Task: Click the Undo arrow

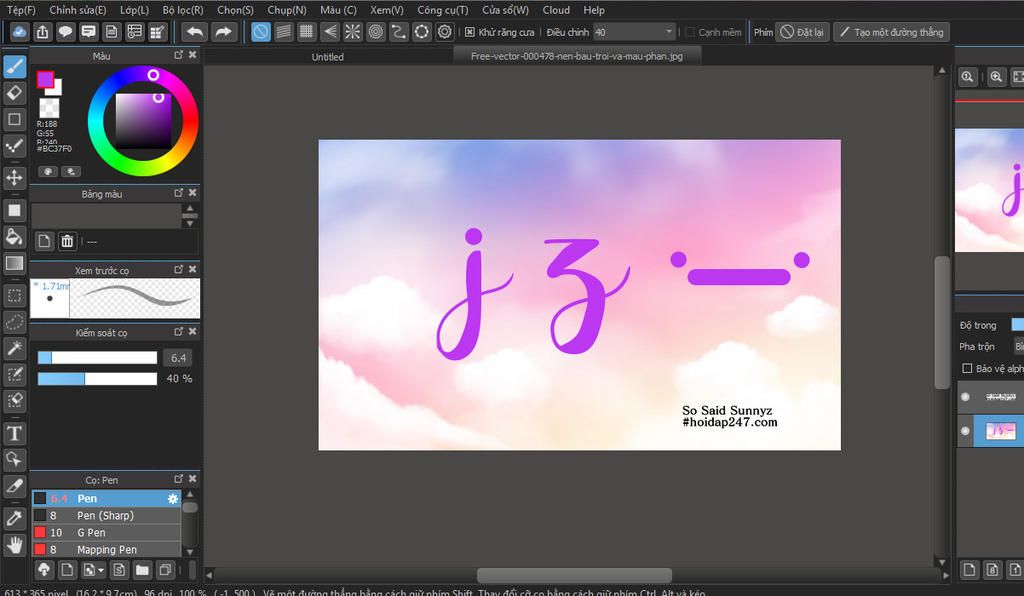Action: pos(195,32)
